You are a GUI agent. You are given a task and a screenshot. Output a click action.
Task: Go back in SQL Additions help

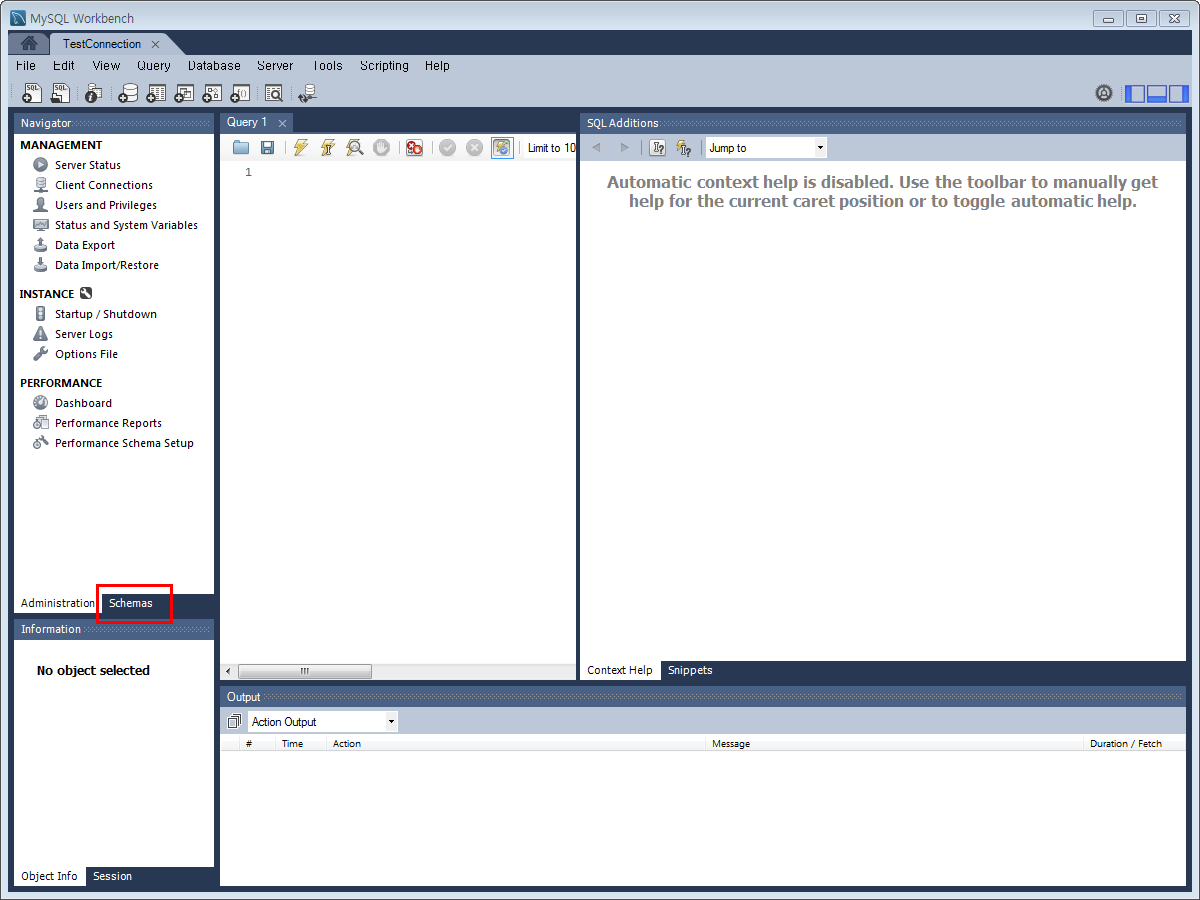(597, 148)
